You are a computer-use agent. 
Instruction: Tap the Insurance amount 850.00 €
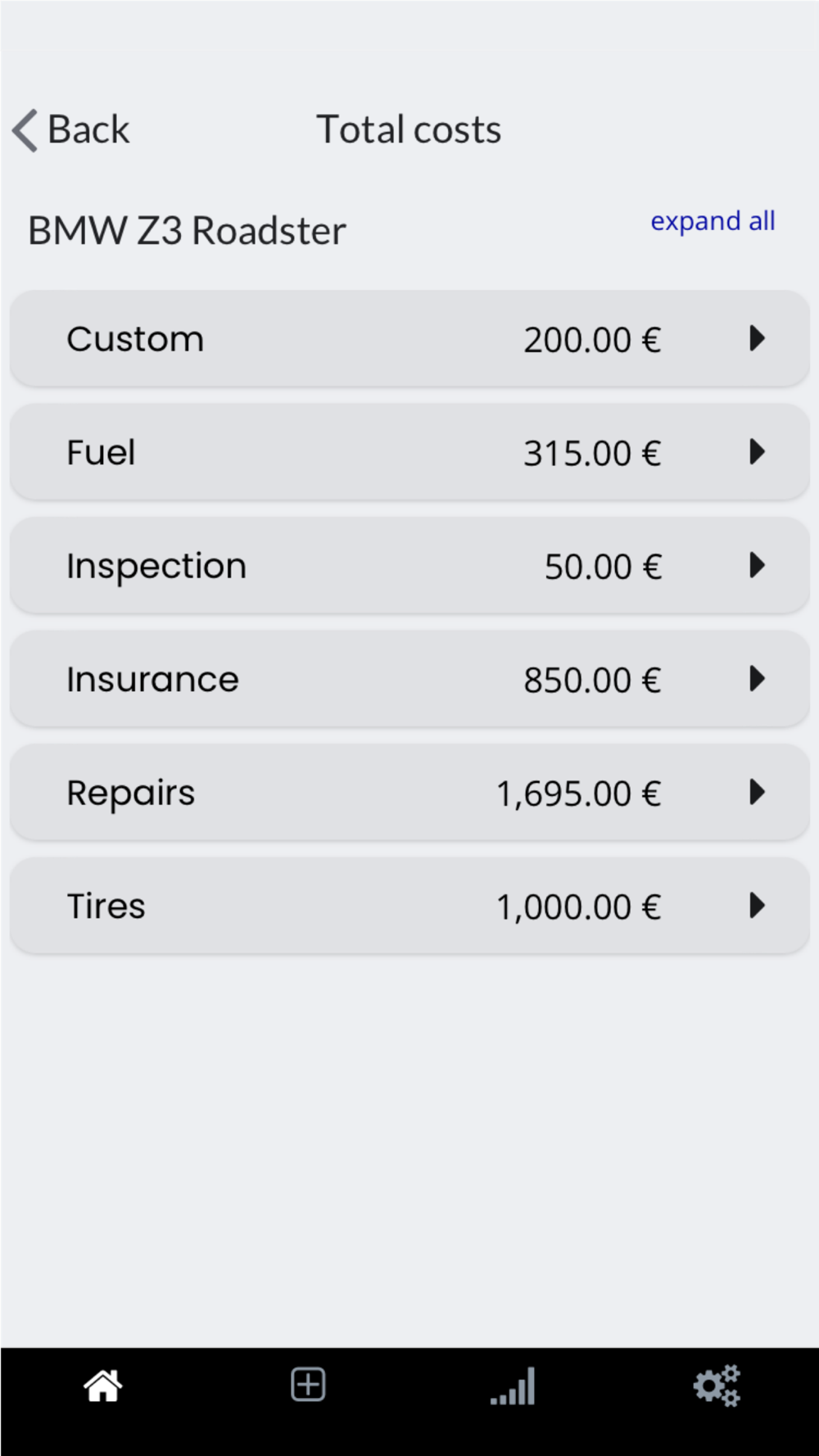pyautogui.click(x=592, y=680)
